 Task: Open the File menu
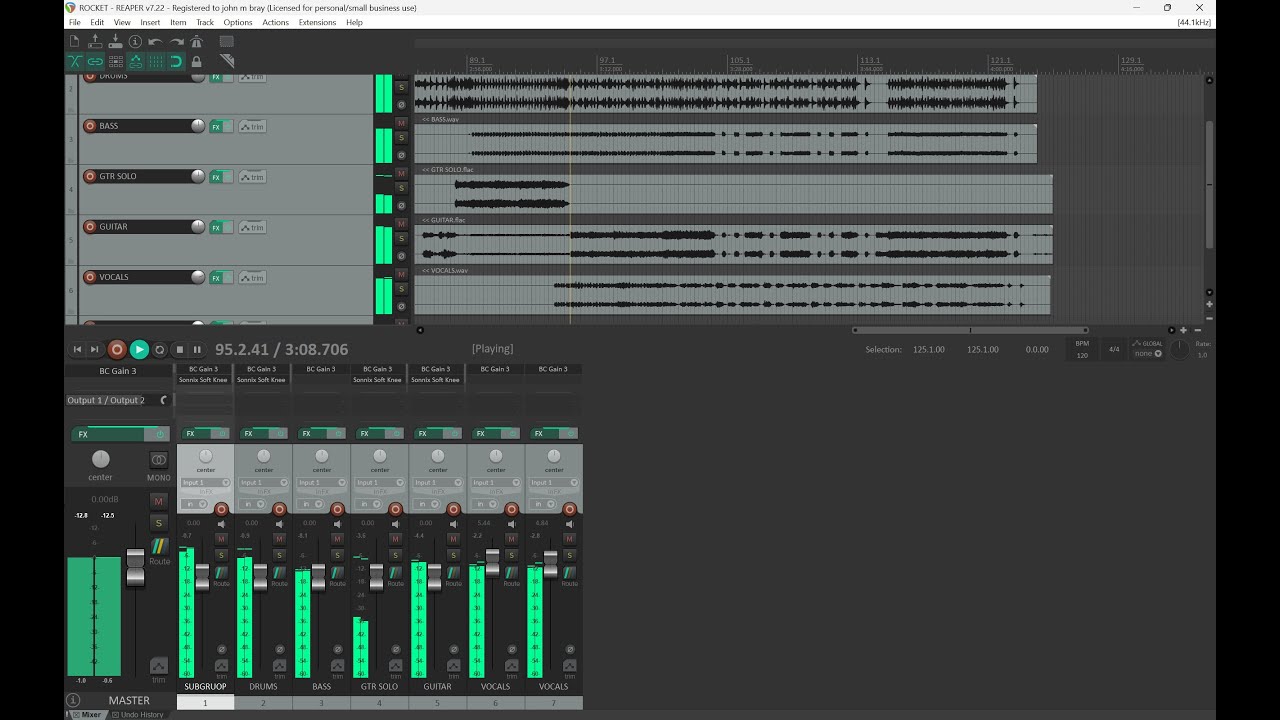[75, 22]
